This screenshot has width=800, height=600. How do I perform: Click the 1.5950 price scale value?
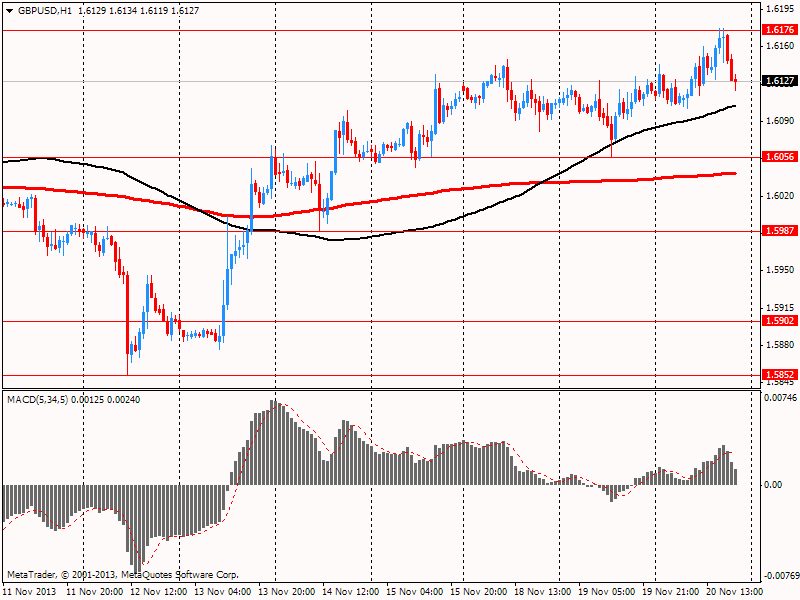click(x=780, y=270)
